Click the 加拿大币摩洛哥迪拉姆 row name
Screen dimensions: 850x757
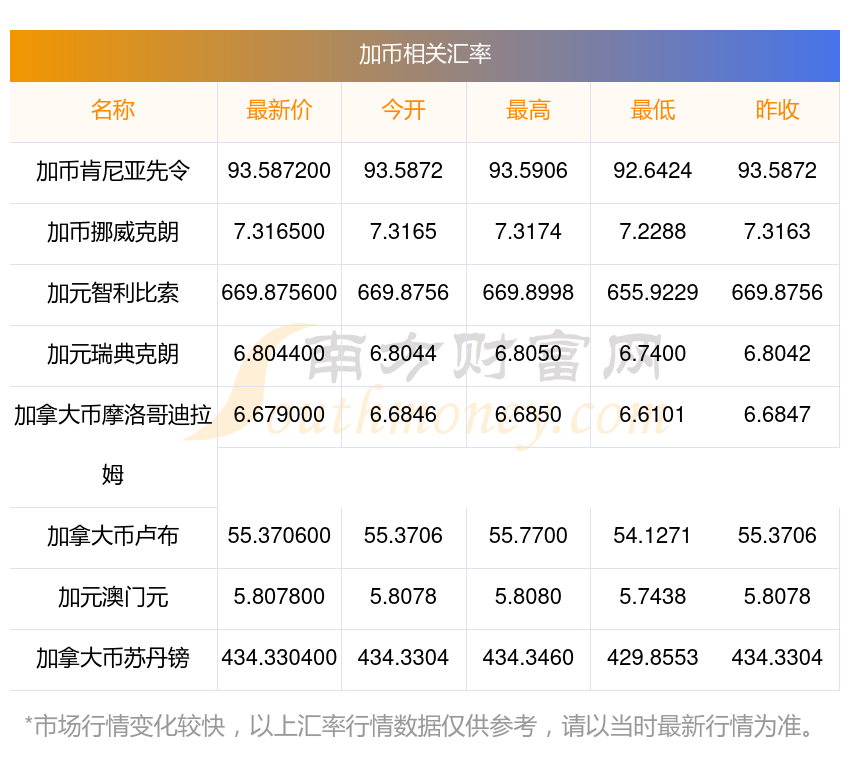click(113, 443)
